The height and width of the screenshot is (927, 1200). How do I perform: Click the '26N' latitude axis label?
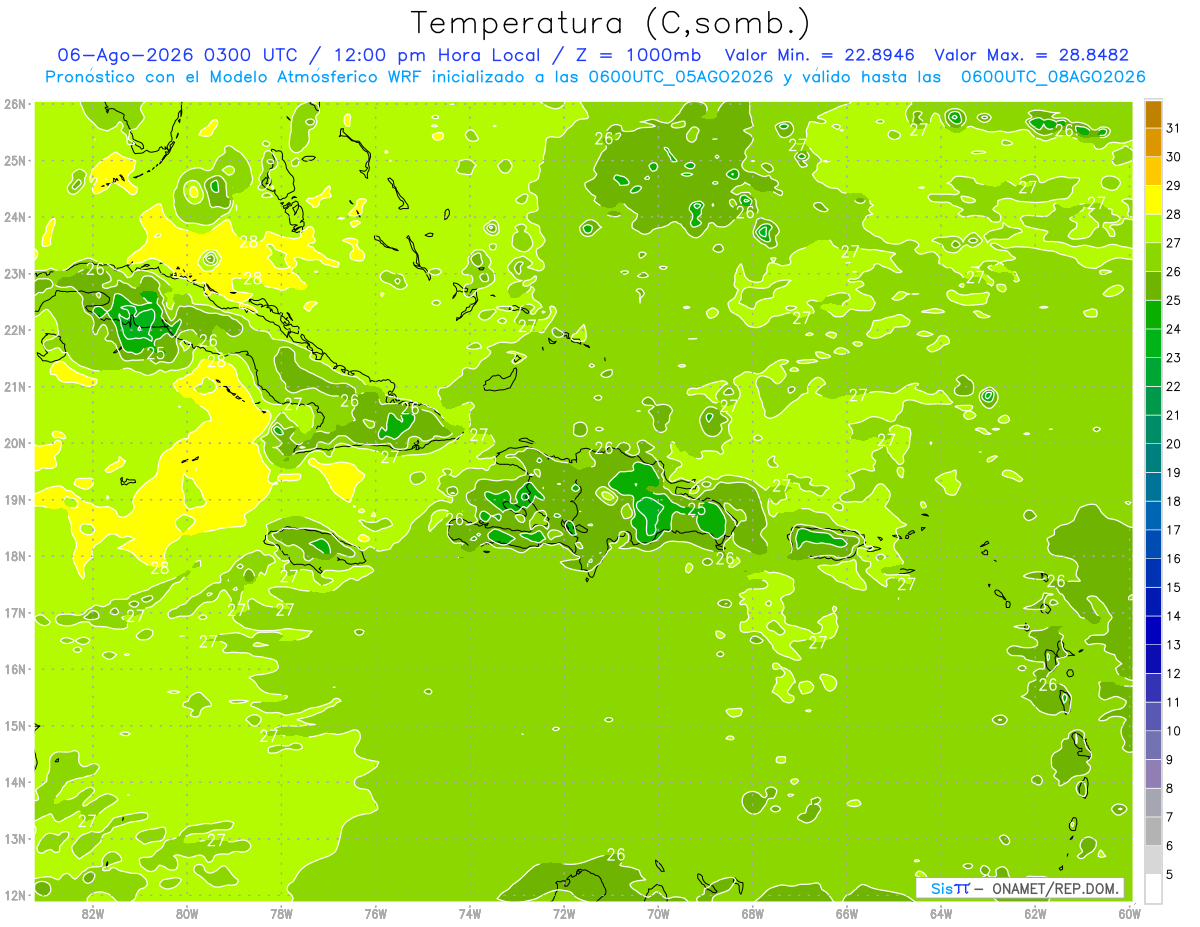[x=15, y=104]
